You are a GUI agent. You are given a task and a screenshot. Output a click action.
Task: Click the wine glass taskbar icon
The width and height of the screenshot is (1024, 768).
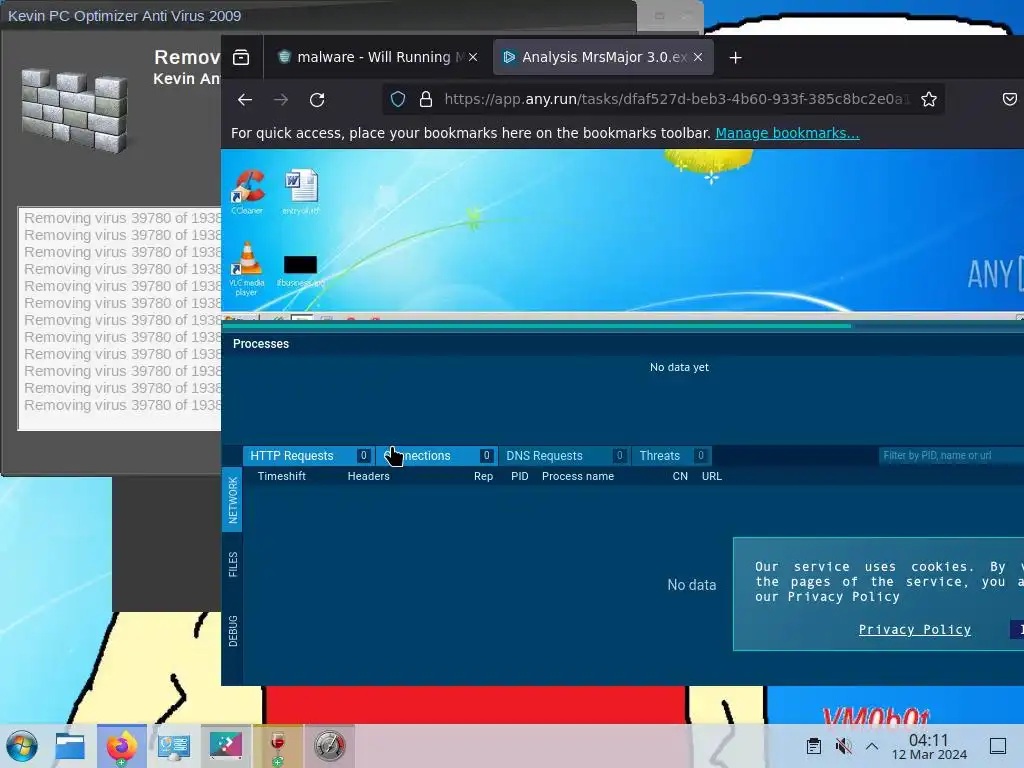click(278, 746)
